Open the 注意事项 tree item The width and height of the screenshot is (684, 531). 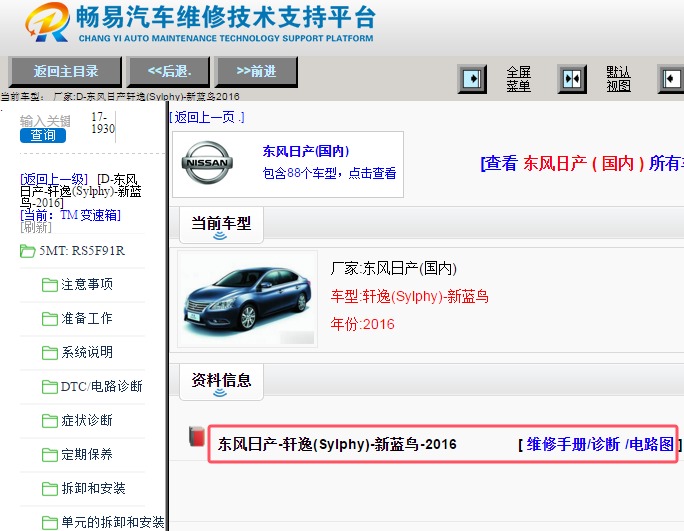87,284
